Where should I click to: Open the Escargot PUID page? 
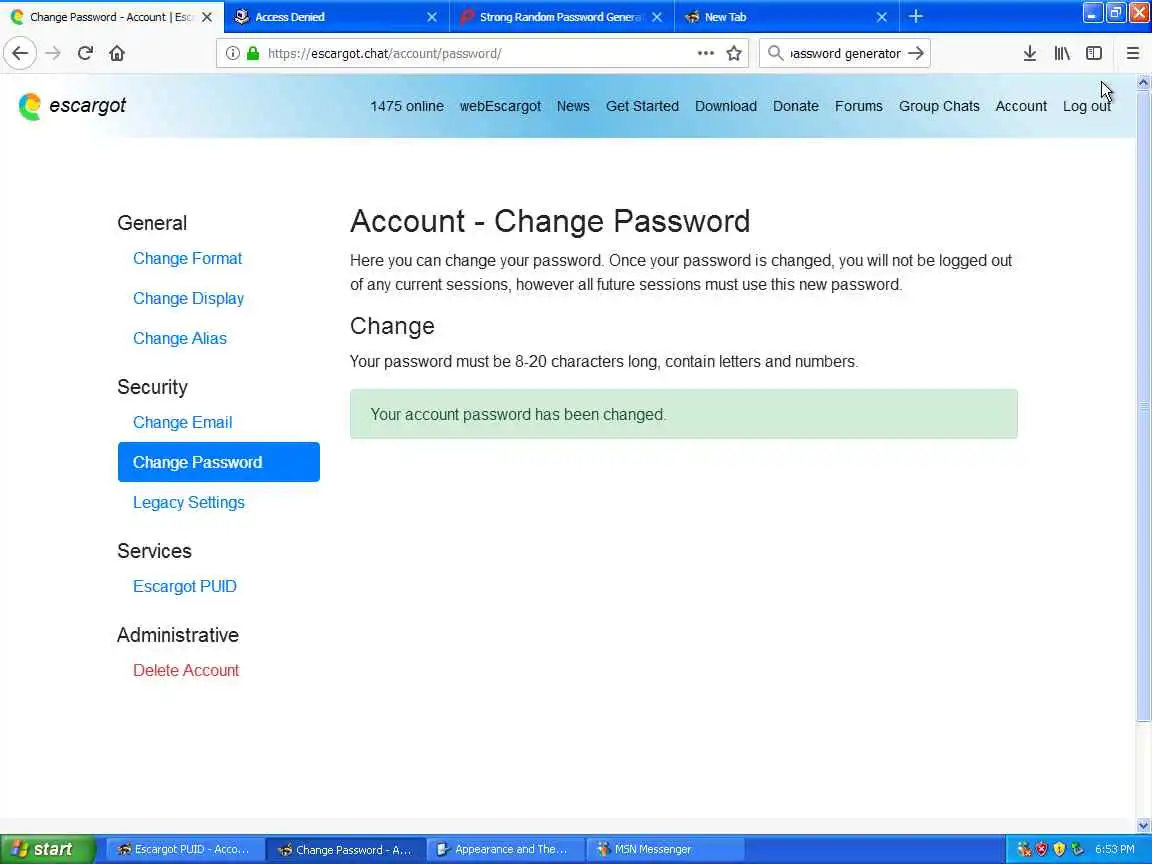184,586
